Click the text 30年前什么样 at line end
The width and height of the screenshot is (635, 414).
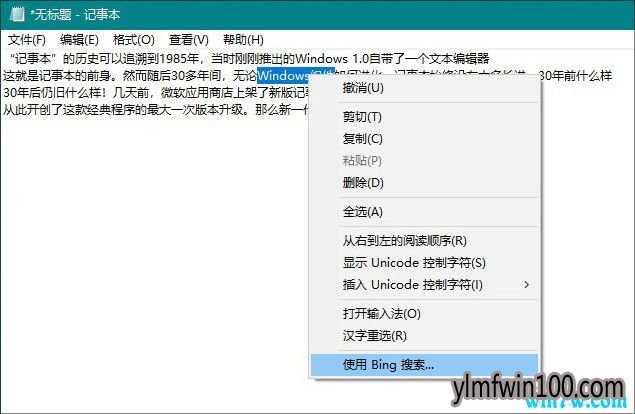coord(575,76)
